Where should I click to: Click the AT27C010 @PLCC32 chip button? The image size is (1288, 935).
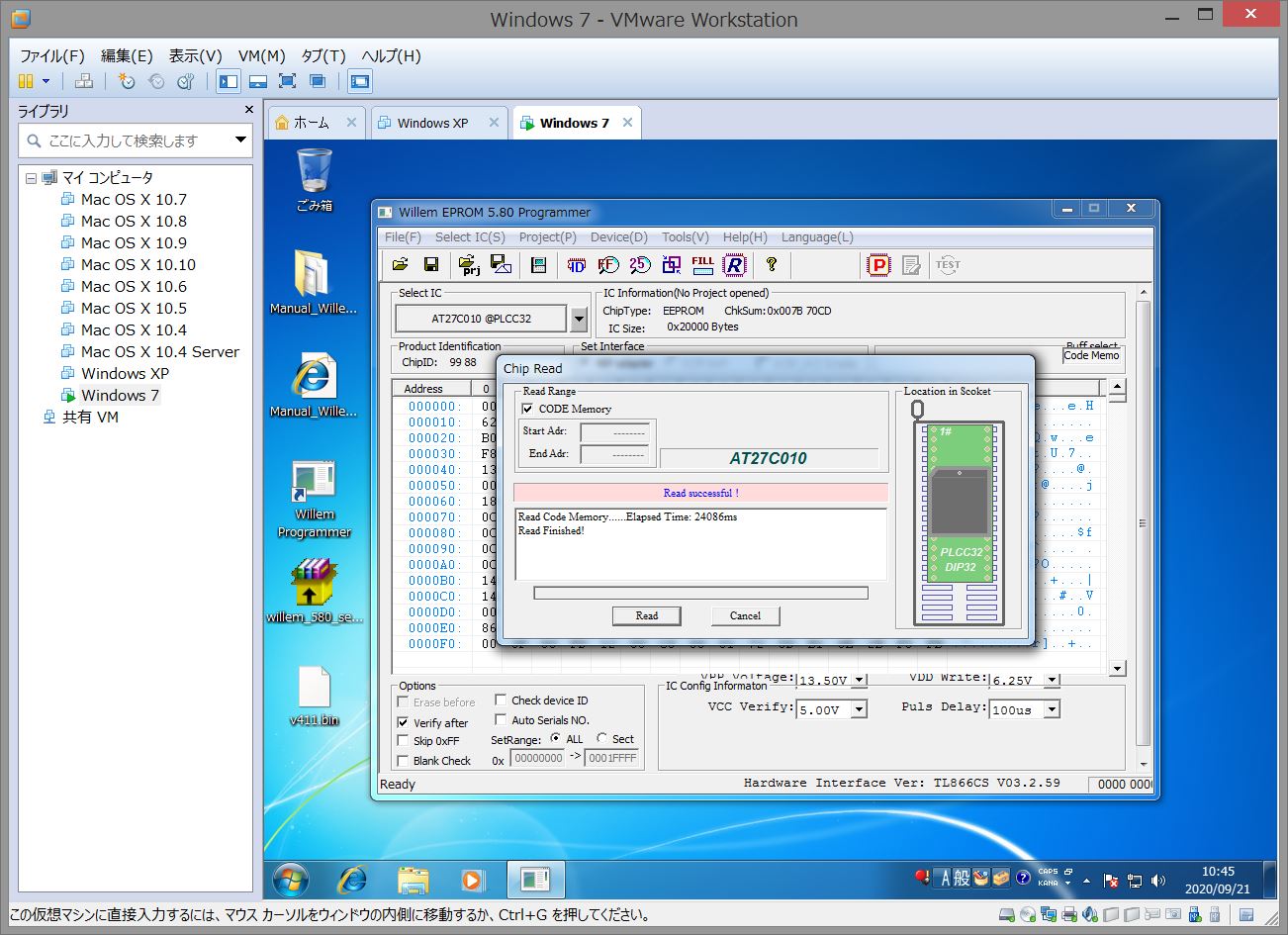point(481,319)
